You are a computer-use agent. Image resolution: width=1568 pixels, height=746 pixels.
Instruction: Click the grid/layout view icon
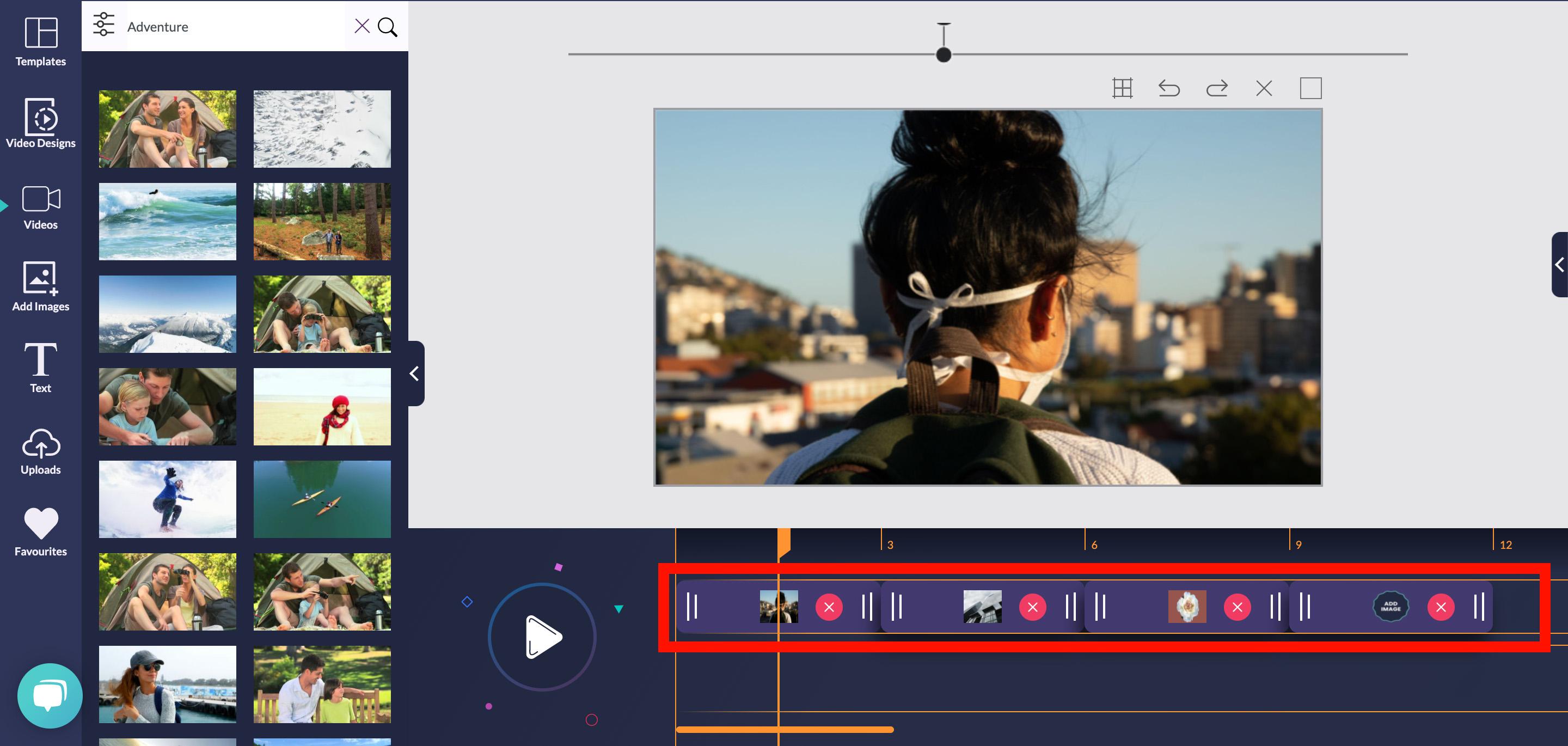click(1123, 88)
